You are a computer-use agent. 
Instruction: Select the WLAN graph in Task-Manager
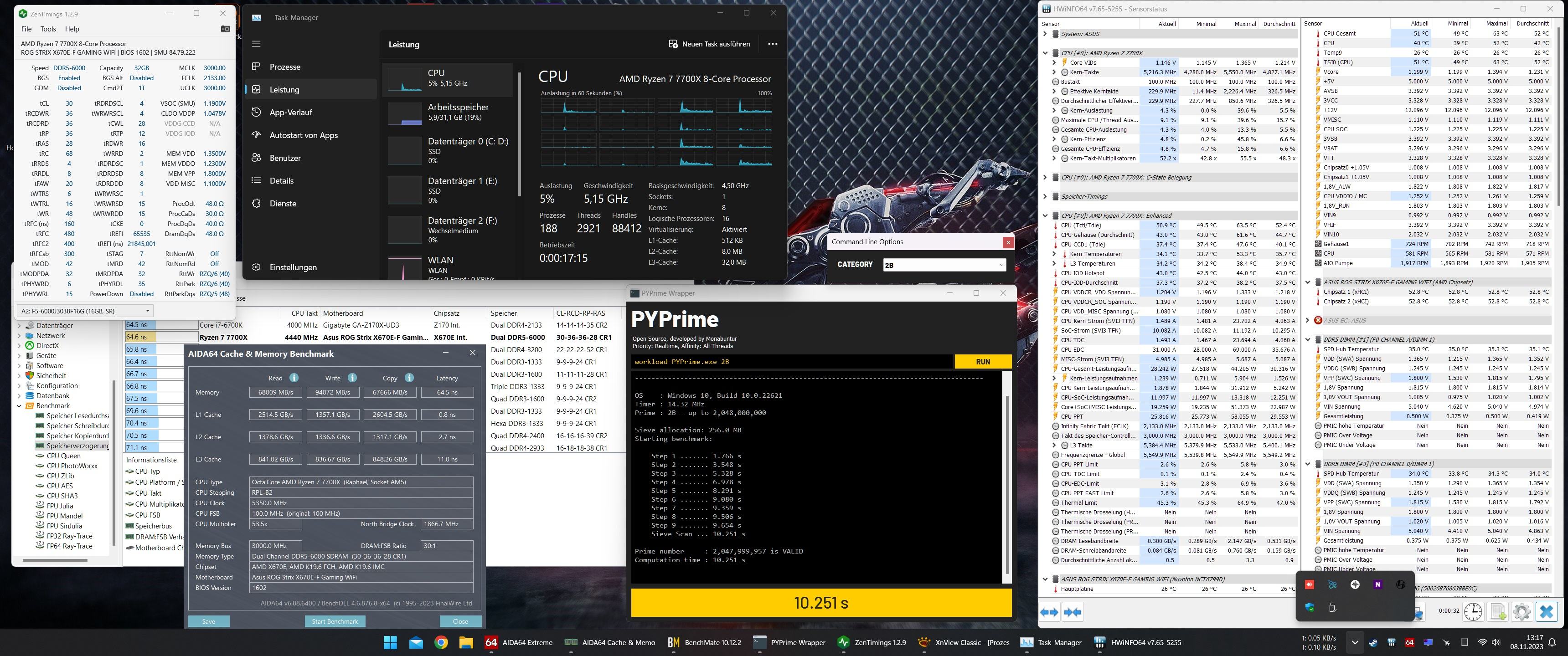(x=448, y=266)
